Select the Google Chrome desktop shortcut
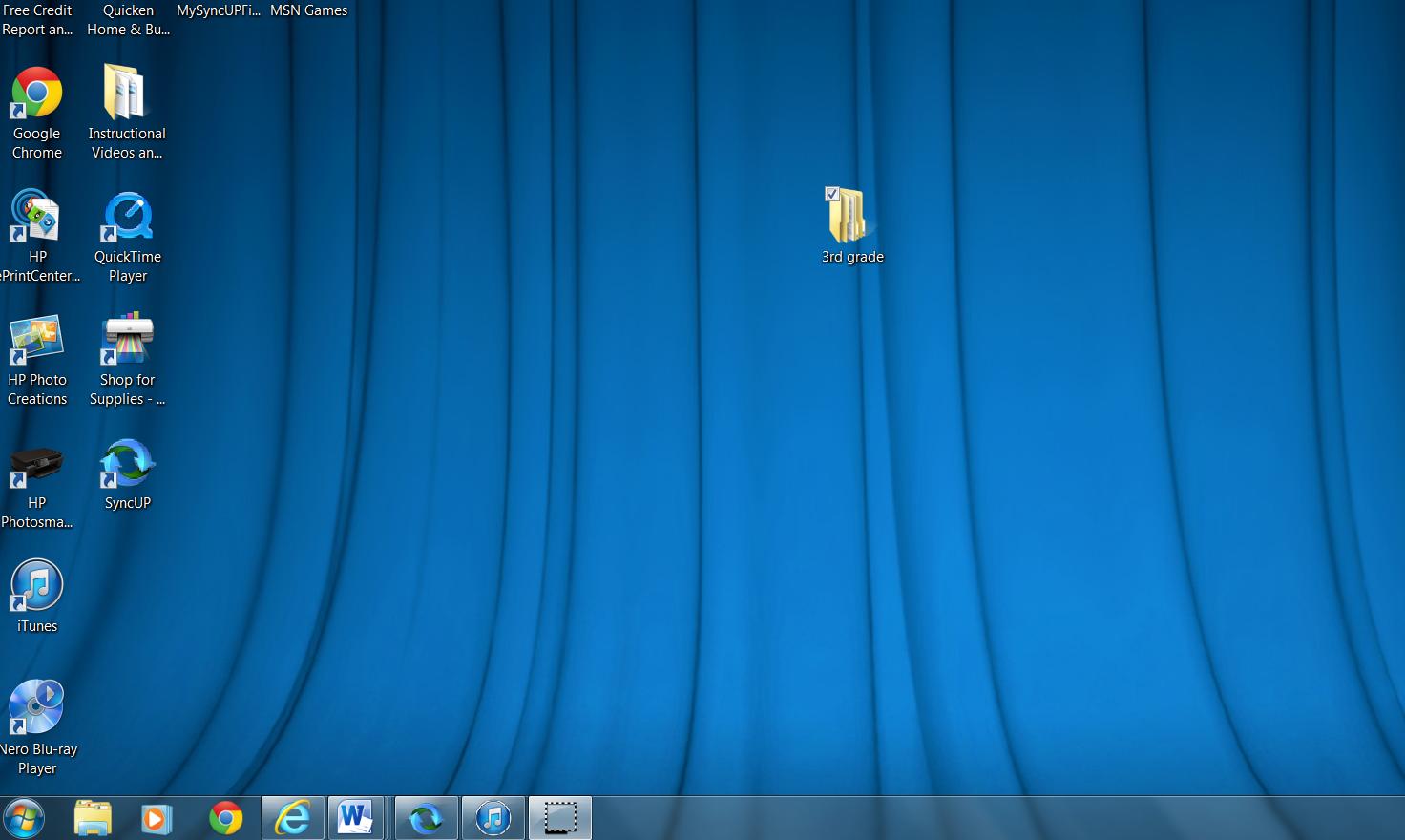 [x=36, y=94]
